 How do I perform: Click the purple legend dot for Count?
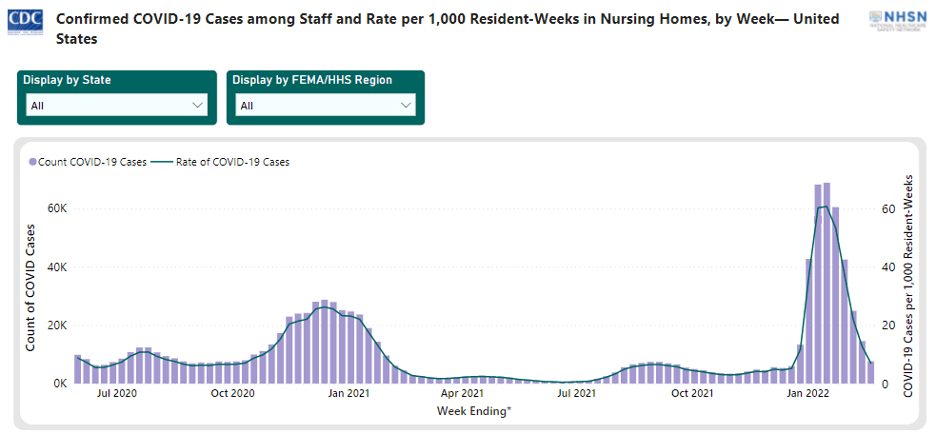33,161
